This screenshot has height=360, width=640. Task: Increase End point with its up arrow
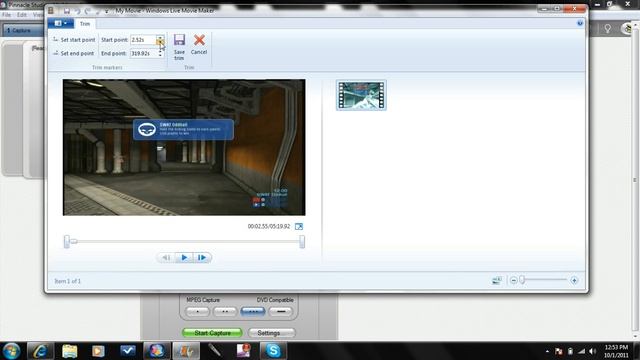pyautogui.click(x=160, y=51)
